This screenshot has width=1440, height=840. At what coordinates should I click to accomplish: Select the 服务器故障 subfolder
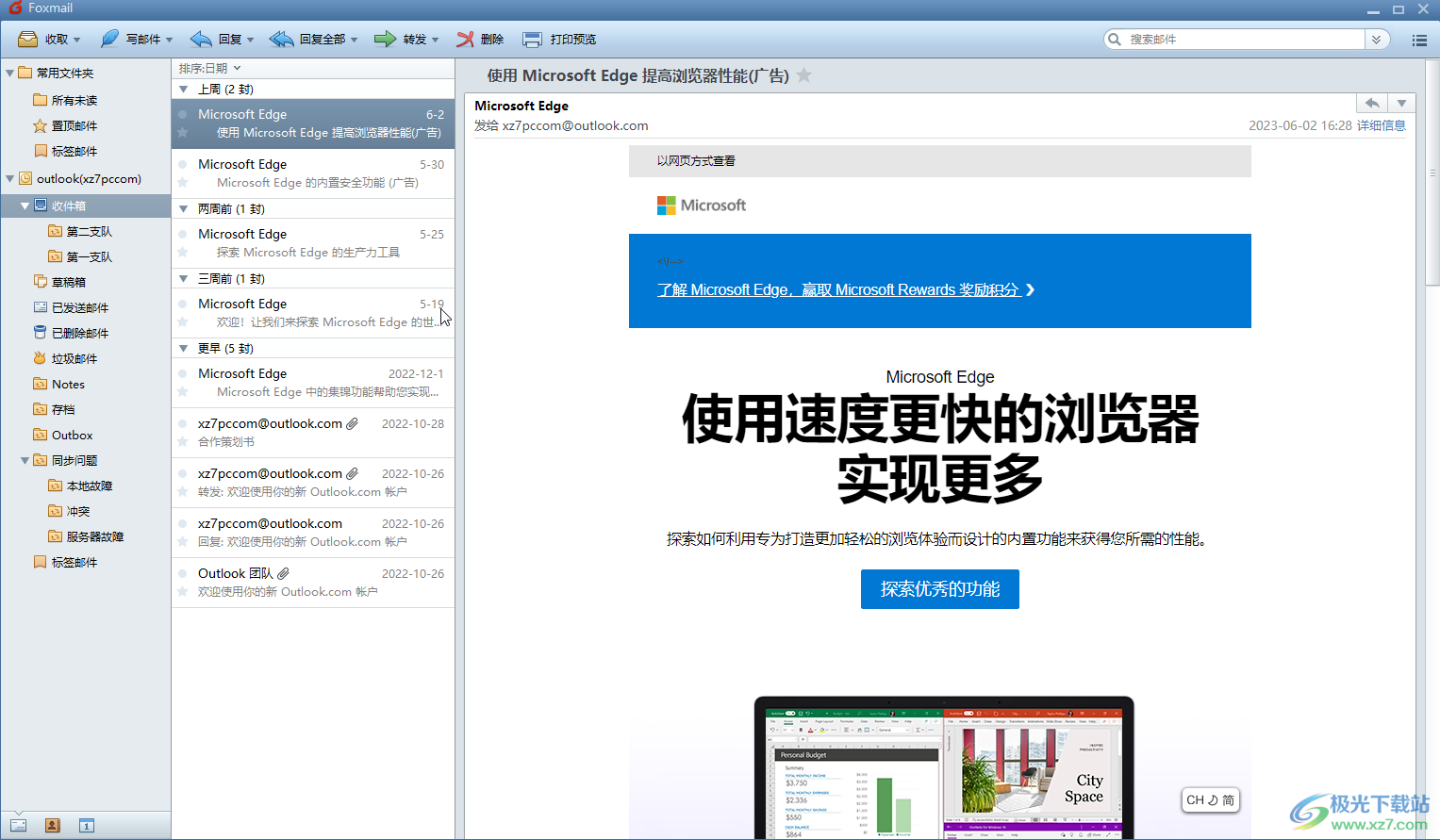coord(86,536)
